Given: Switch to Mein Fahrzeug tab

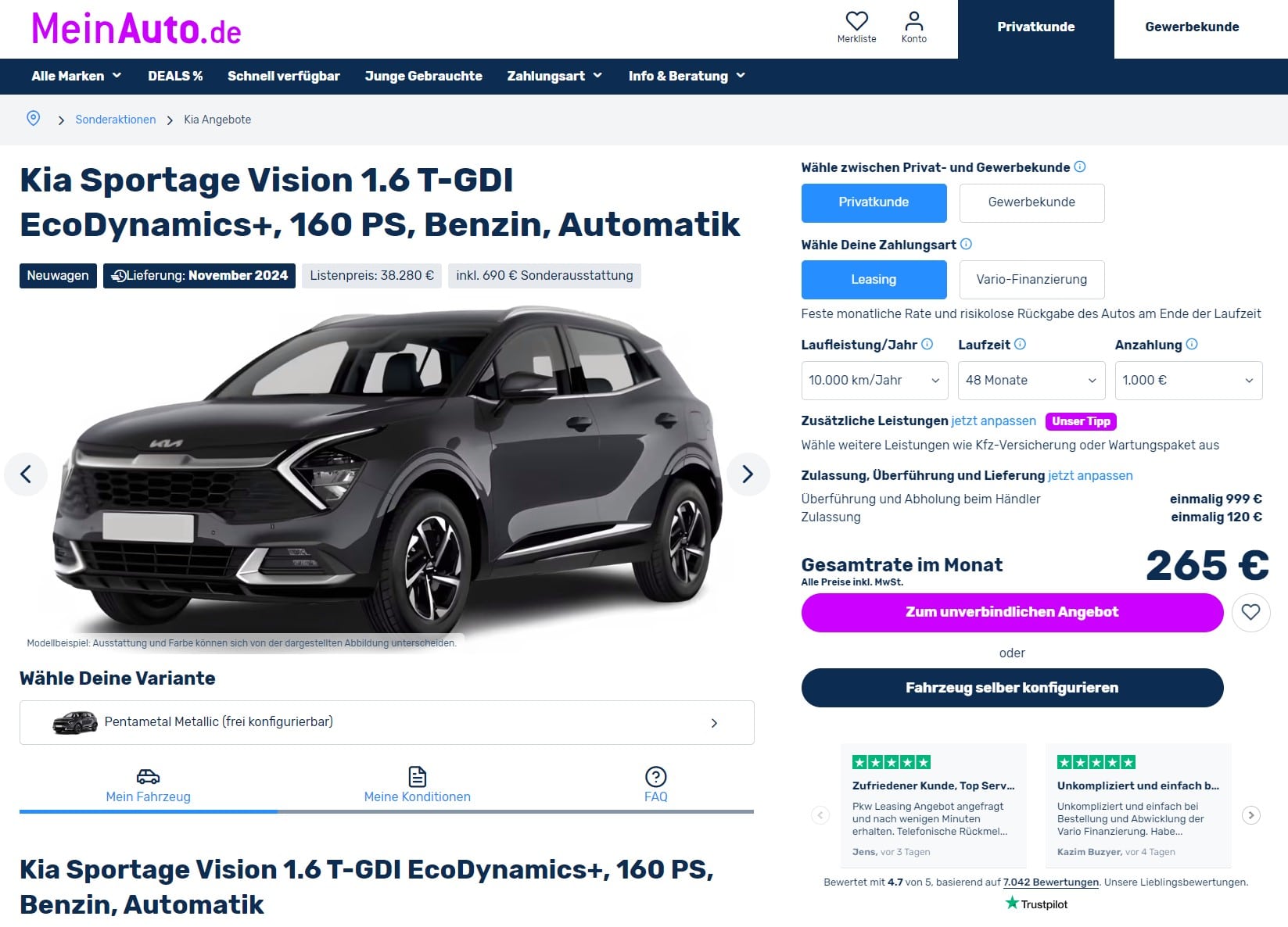Looking at the screenshot, I should click(x=148, y=787).
